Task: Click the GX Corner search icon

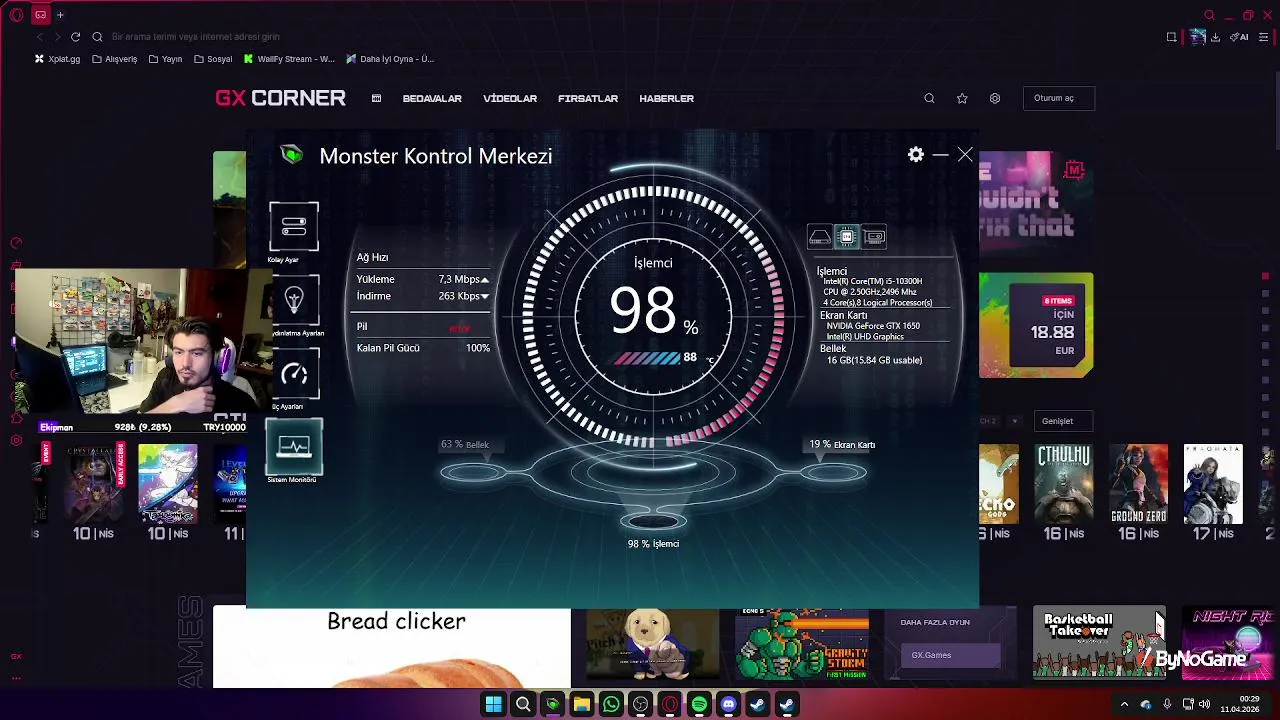Action: 929,98
